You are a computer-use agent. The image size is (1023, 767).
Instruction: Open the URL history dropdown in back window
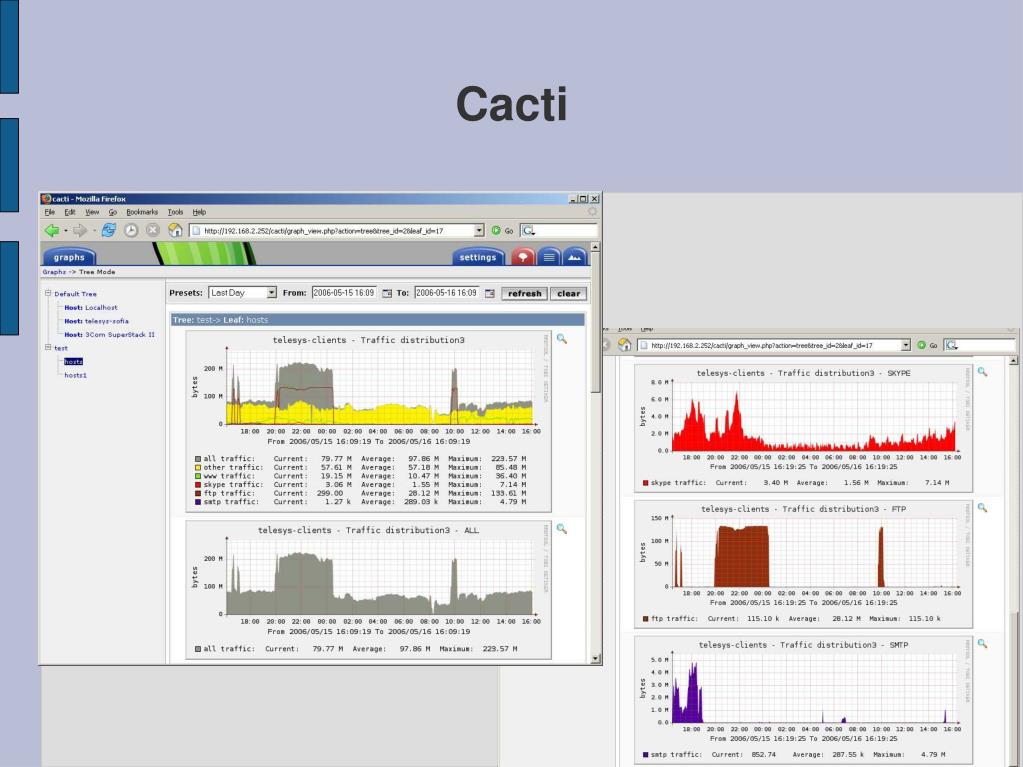click(x=906, y=345)
